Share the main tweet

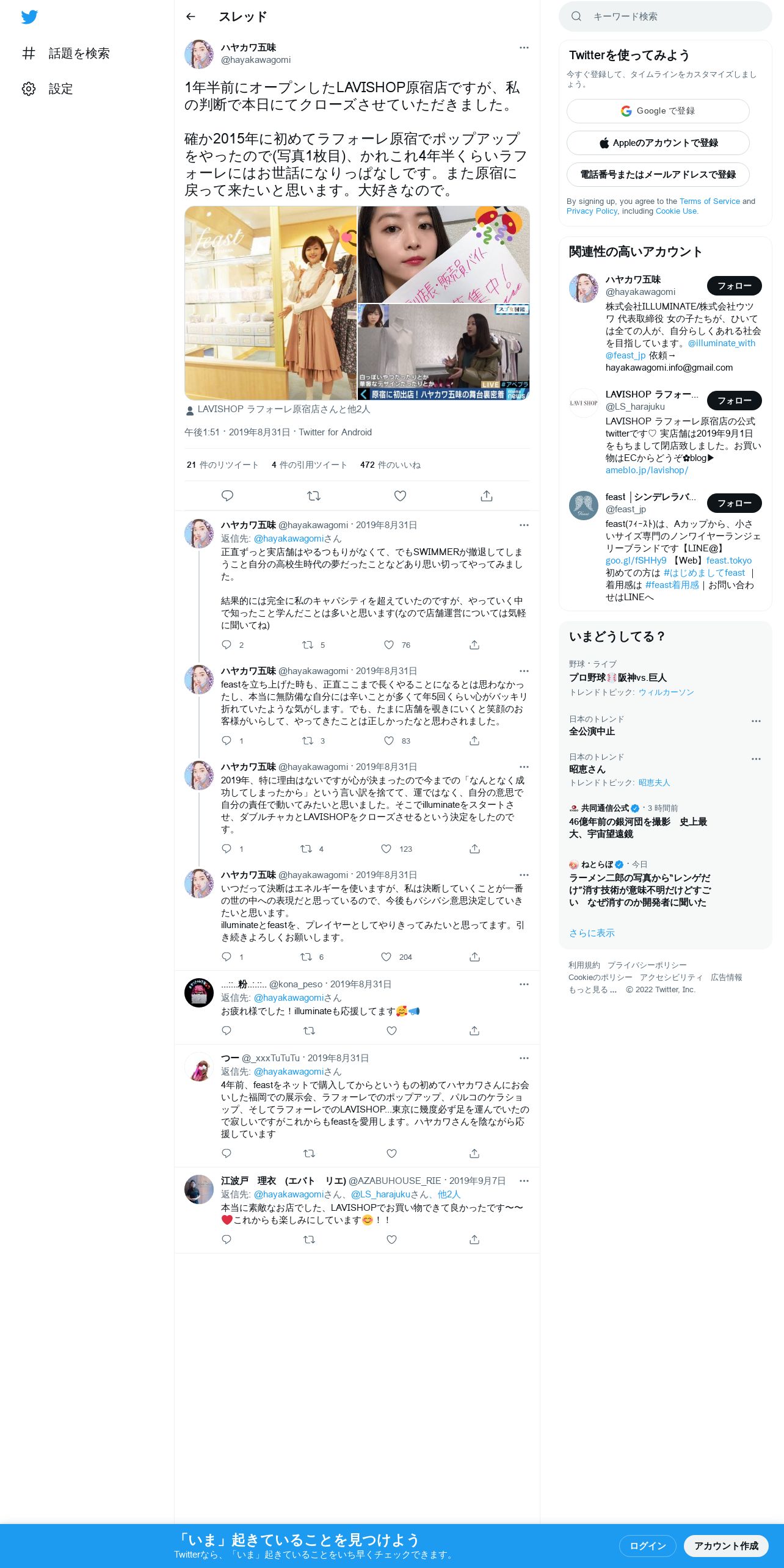487,496
